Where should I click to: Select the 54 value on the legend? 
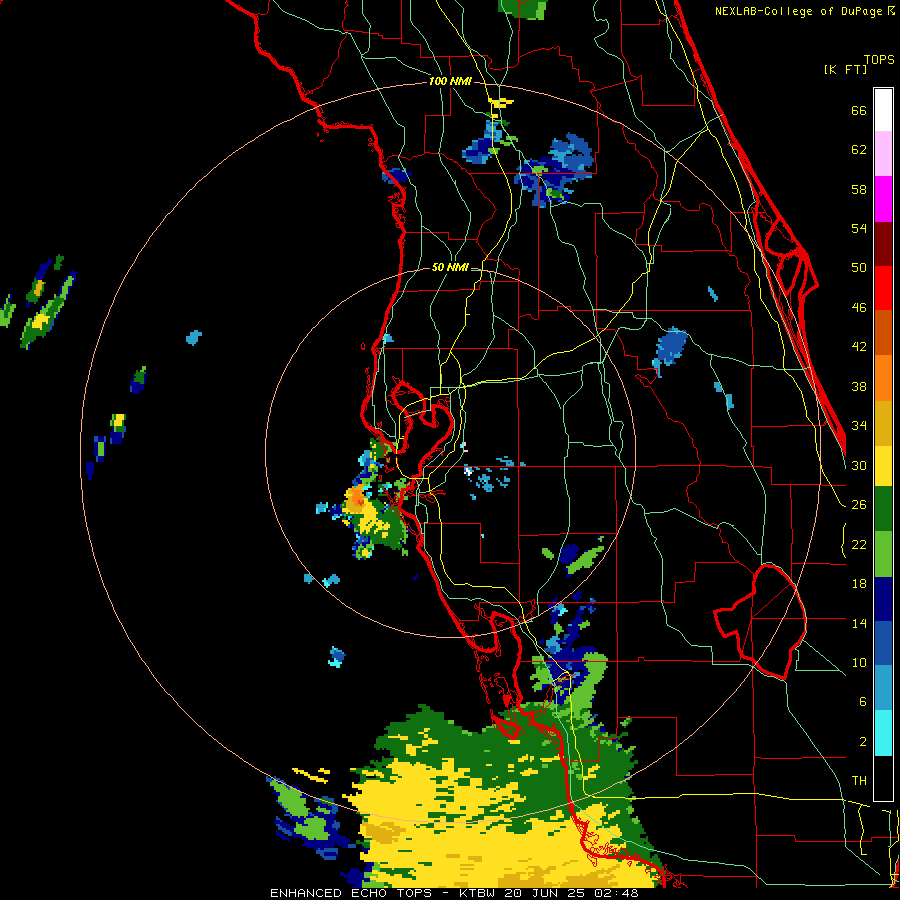tap(859, 228)
